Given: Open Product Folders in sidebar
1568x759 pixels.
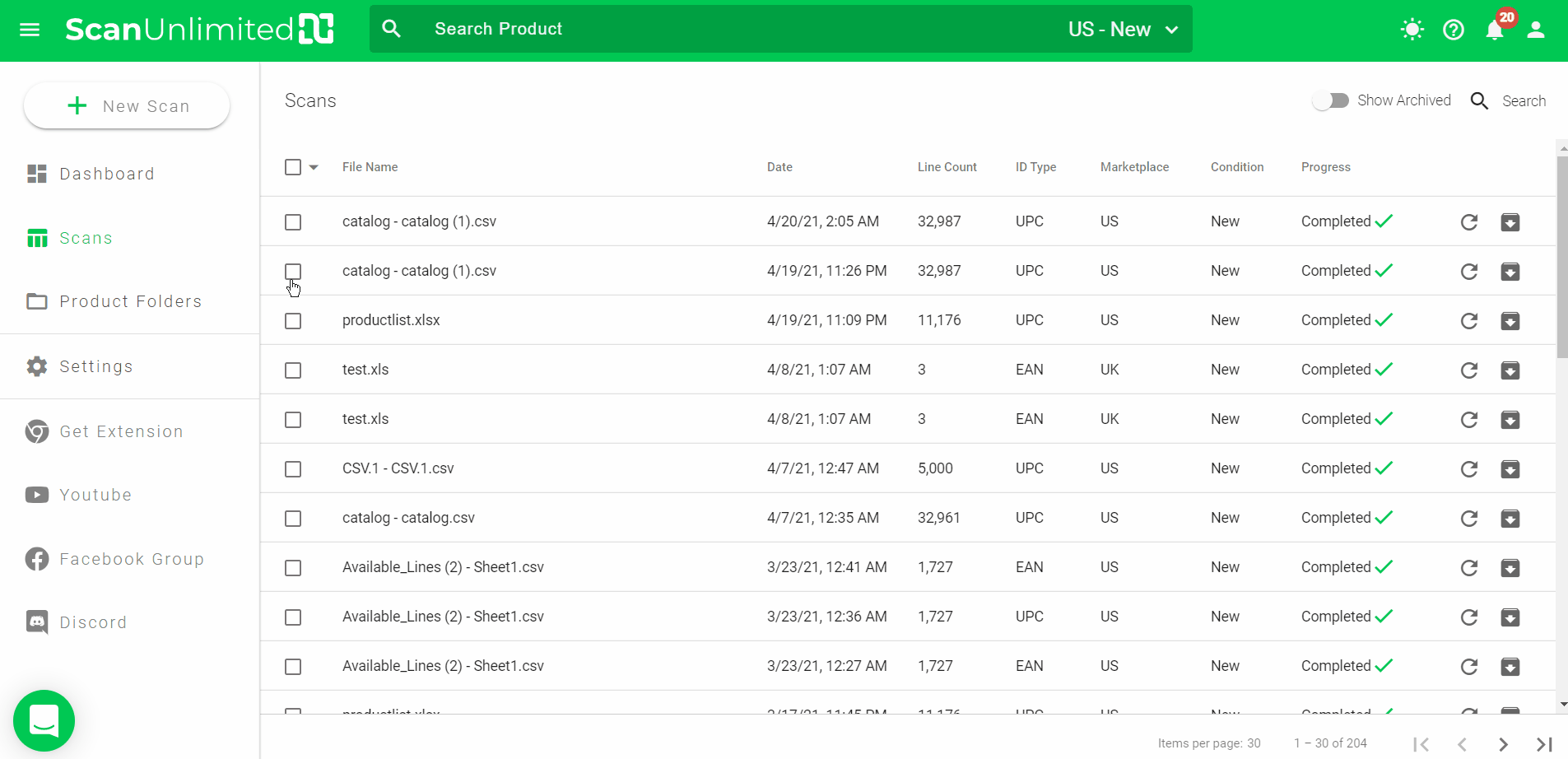Looking at the screenshot, I should pos(130,301).
